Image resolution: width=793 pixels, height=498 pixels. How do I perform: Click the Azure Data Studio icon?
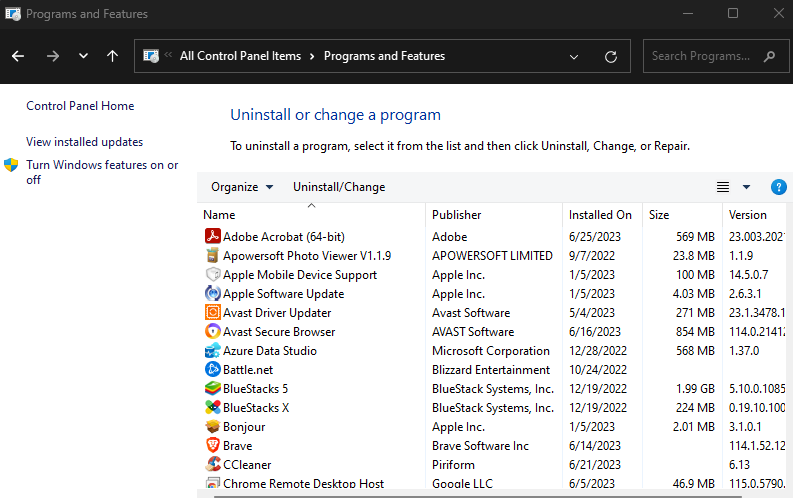[x=212, y=351]
